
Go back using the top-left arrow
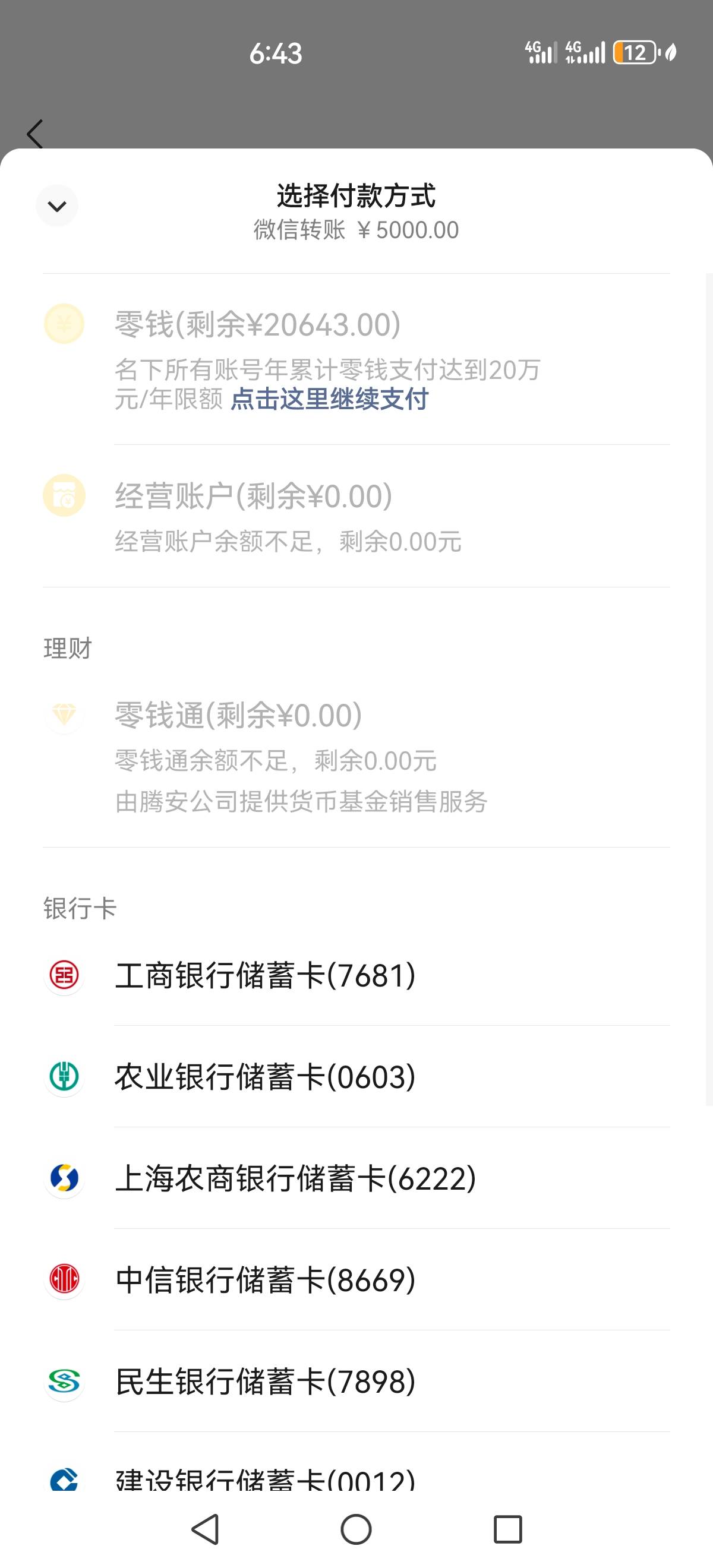[x=34, y=134]
